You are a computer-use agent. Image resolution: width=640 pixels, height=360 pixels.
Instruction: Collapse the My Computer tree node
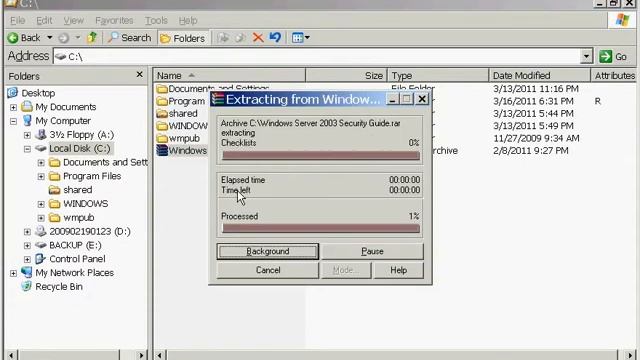click(13, 121)
